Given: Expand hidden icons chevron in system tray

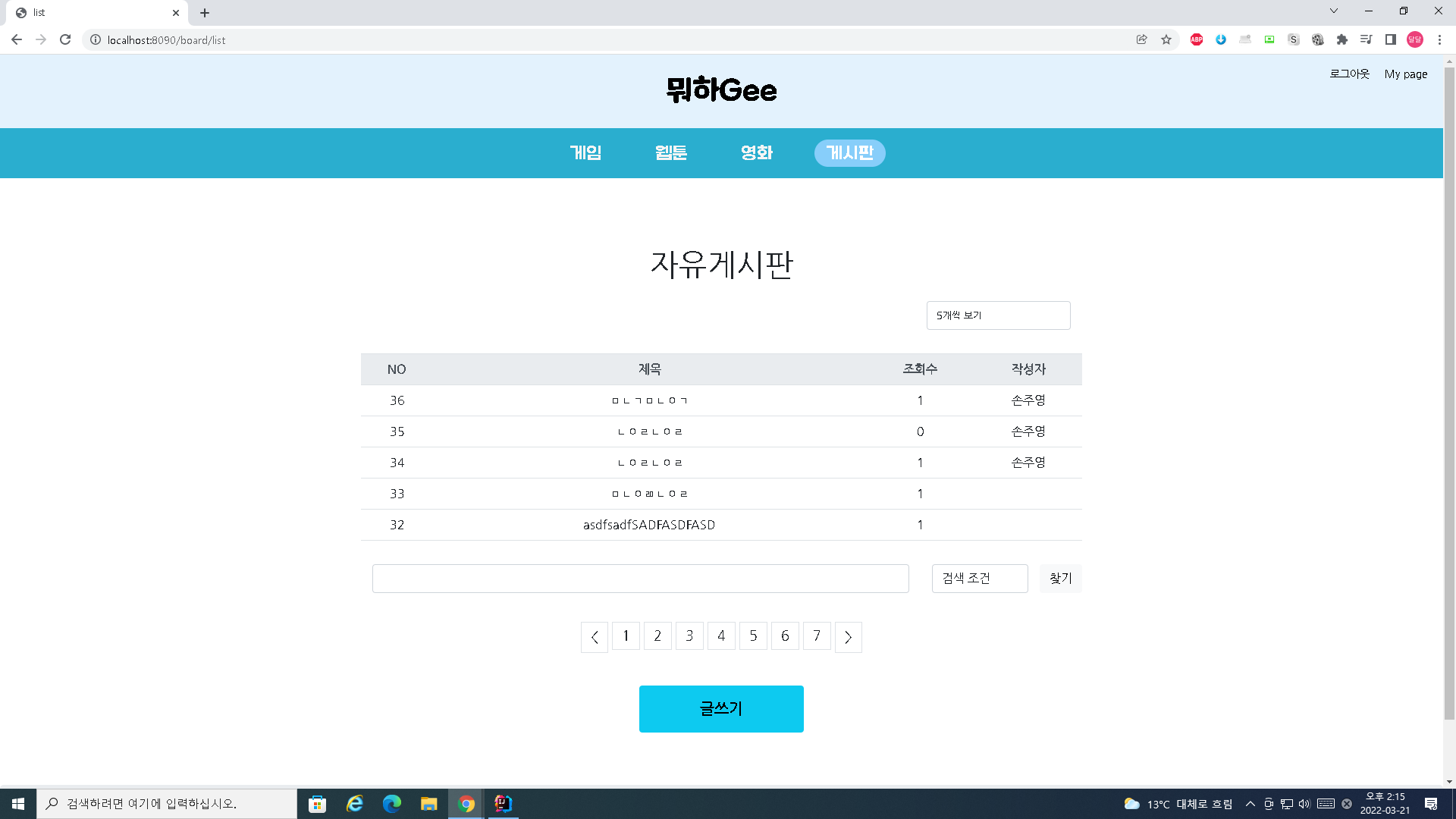Looking at the screenshot, I should coord(1250,804).
